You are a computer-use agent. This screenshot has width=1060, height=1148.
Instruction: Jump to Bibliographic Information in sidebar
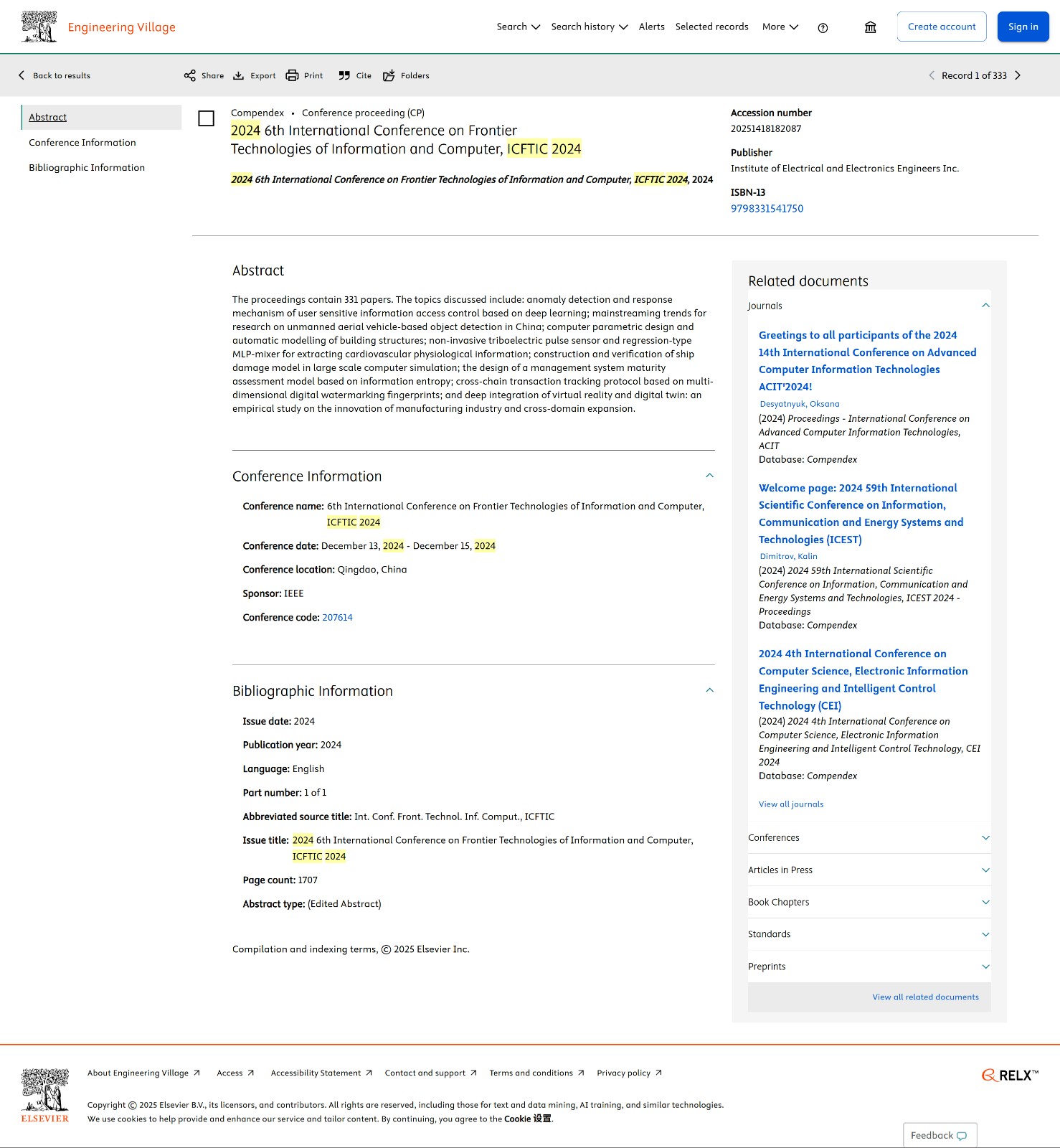pyautogui.click(x=87, y=167)
